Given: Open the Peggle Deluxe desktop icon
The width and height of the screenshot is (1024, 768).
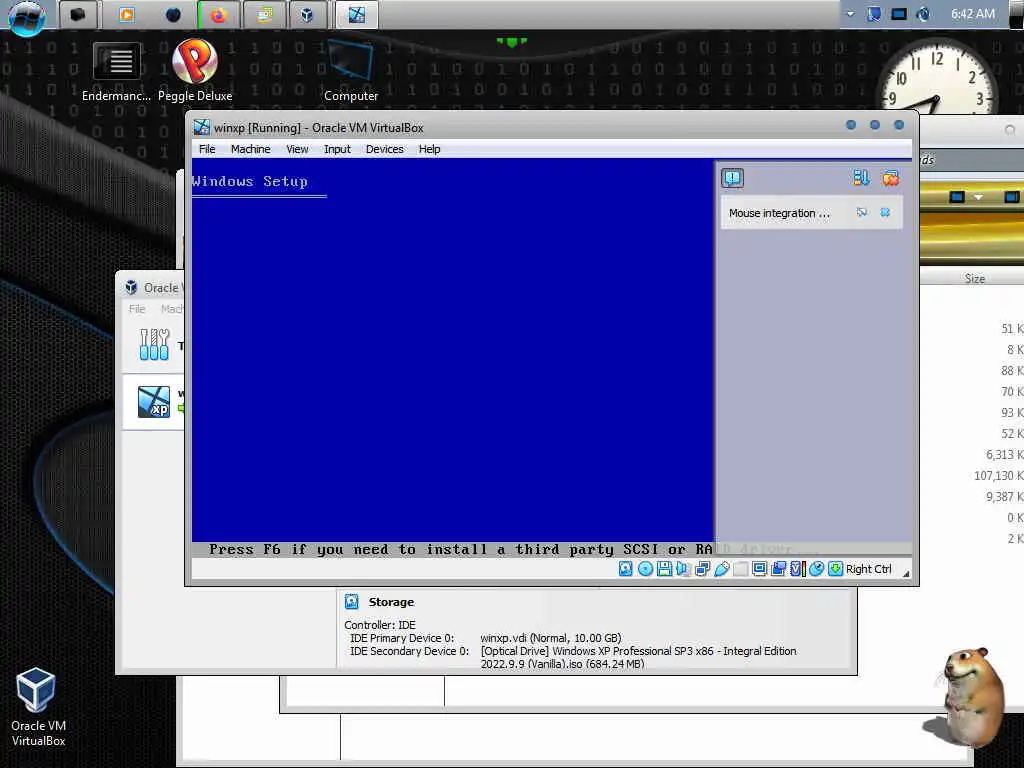Looking at the screenshot, I should (195, 71).
